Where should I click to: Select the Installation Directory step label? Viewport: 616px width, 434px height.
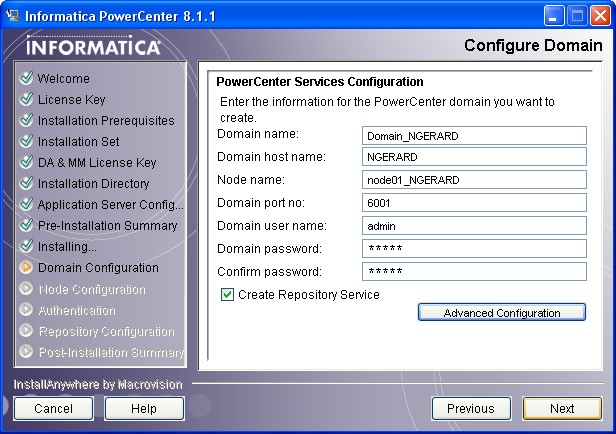tap(94, 183)
